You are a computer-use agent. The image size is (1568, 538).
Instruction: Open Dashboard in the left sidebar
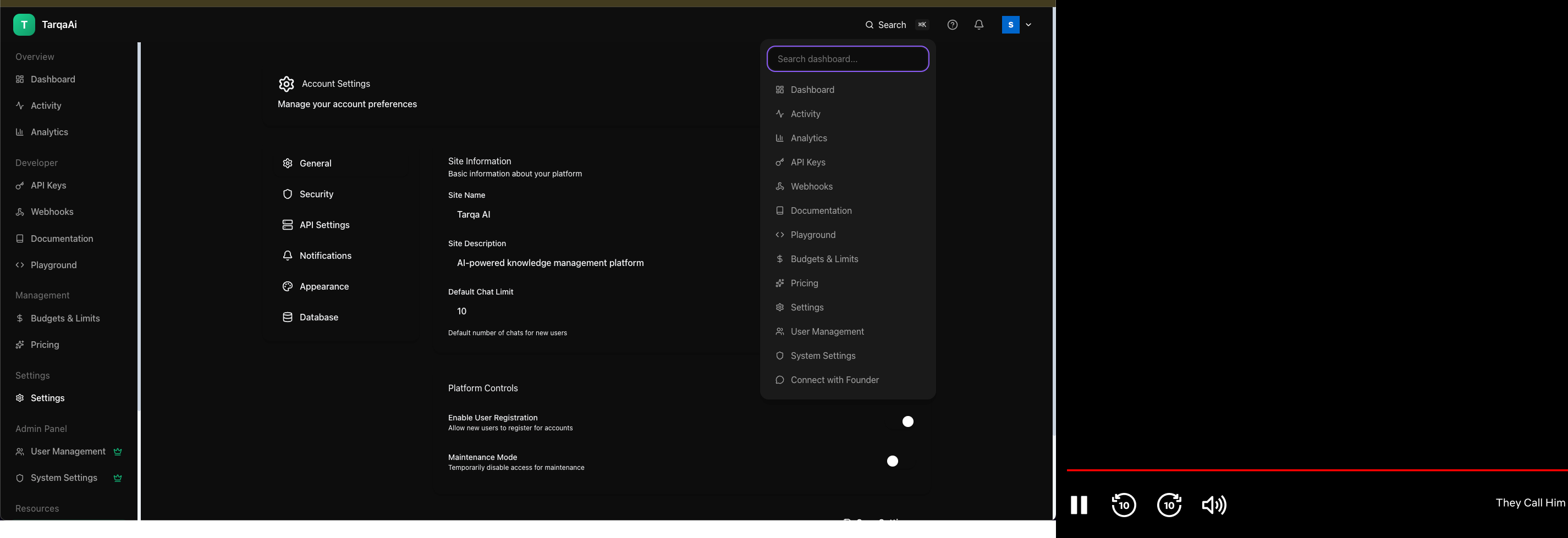pyautogui.click(x=69, y=80)
